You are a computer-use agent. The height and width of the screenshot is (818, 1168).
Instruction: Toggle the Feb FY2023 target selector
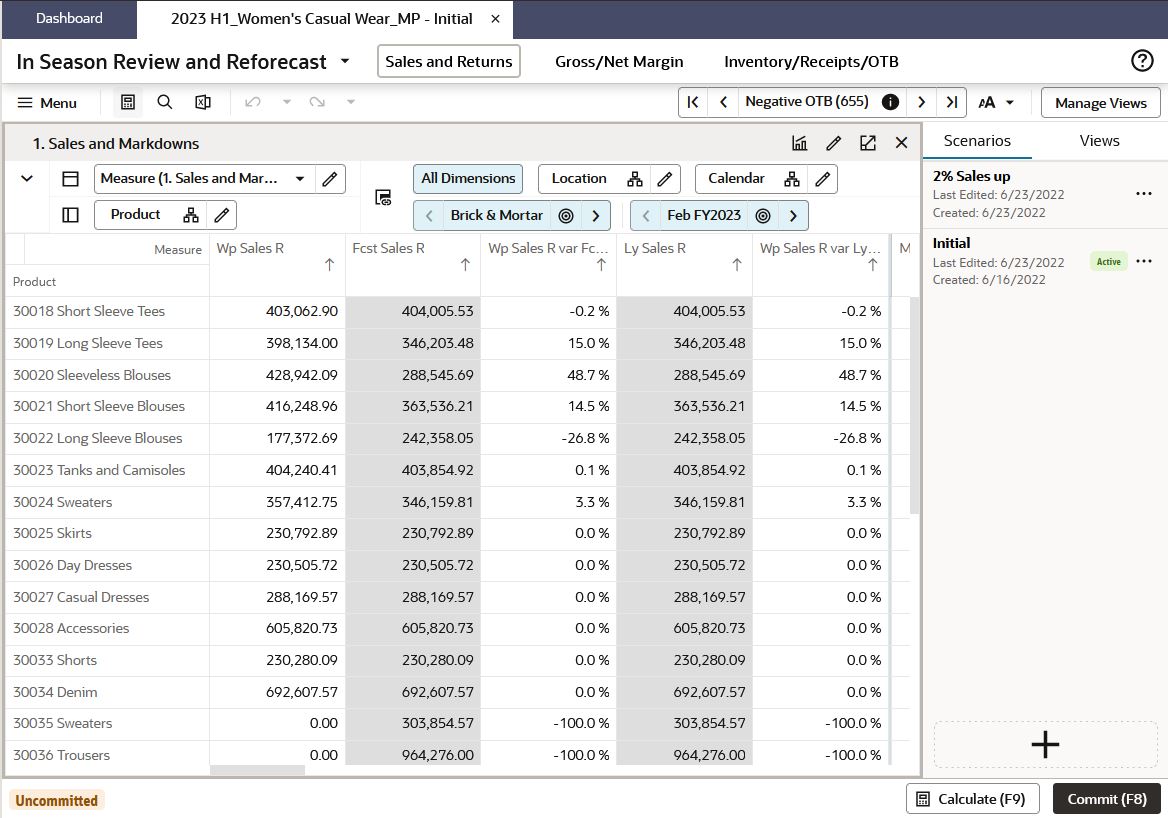coord(763,216)
